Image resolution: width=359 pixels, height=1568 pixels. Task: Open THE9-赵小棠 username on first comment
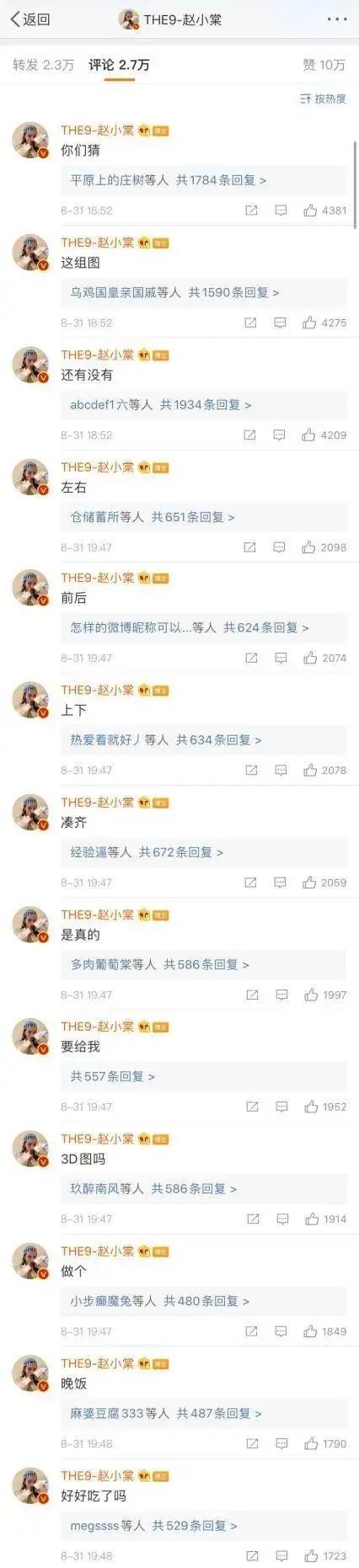pos(97,131)
